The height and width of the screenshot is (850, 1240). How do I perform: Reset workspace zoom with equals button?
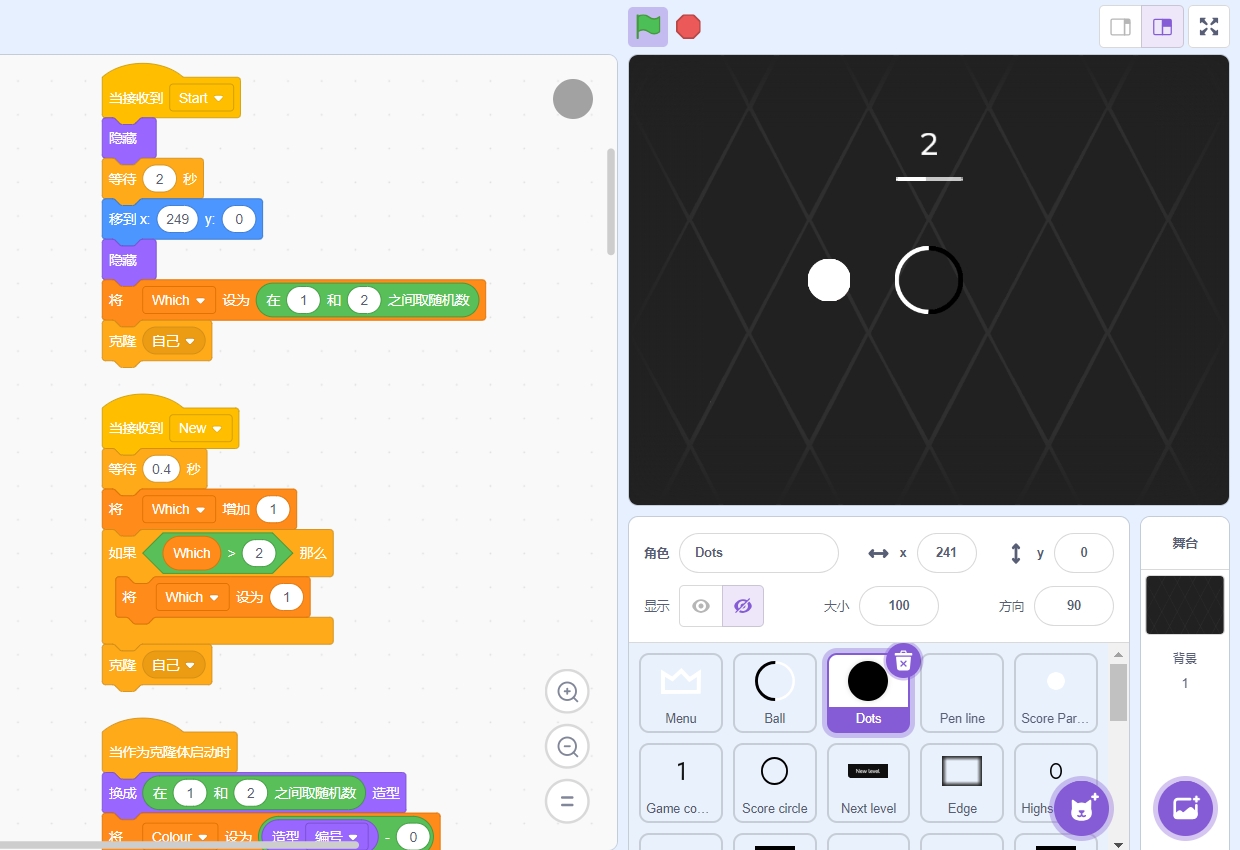click(567, 801)
